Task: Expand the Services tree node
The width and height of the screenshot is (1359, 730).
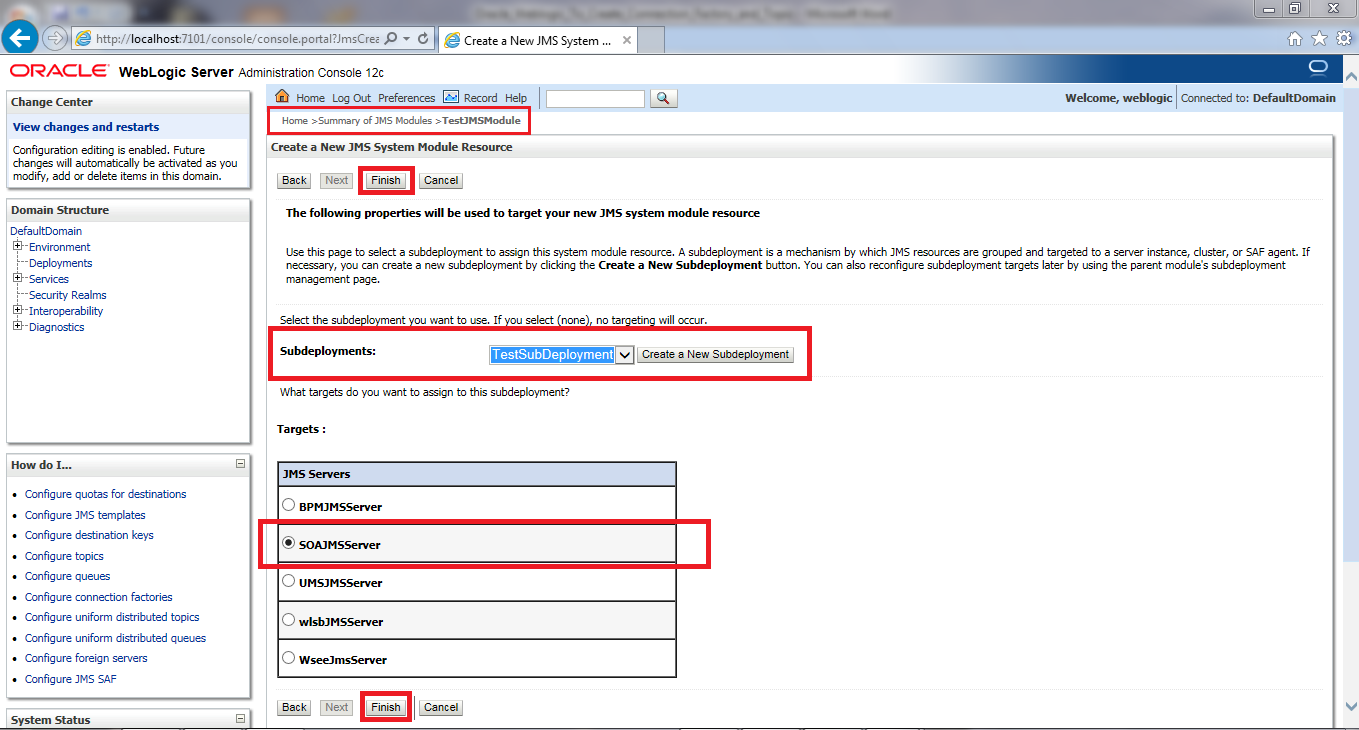Action: coord(18,279)
